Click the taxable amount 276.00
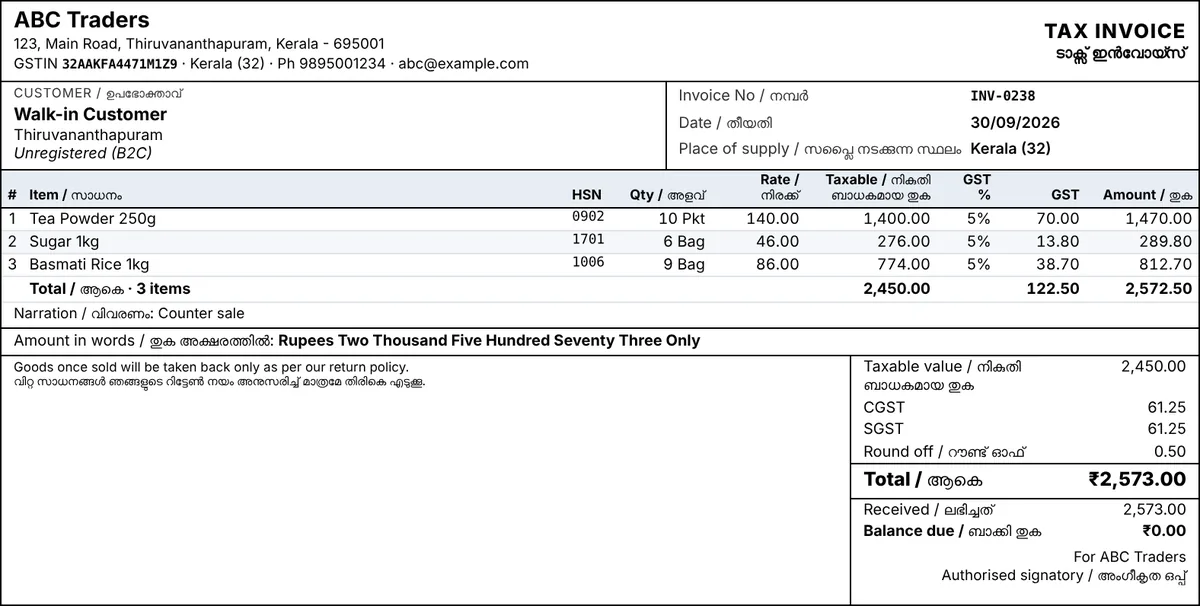The width and height of the screenshot is (1200, 606). 904,241
